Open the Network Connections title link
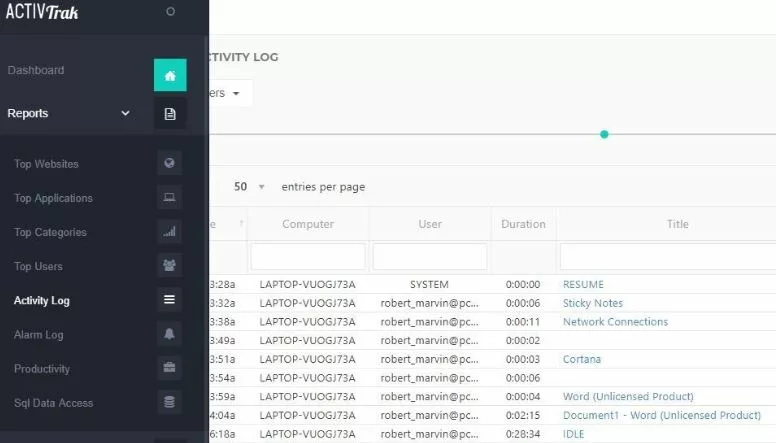Image resolution: width=776 pixels, height=443 pixels. [615, 322]
